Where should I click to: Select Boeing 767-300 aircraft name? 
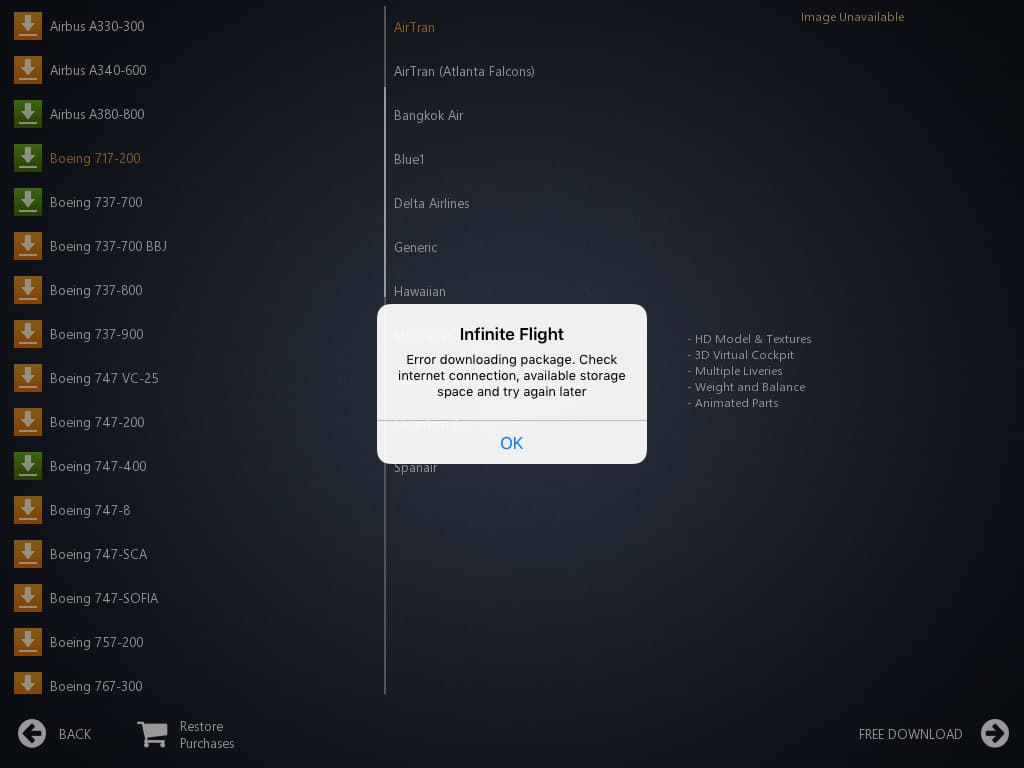pyautogui.click(x=96, y=686)
